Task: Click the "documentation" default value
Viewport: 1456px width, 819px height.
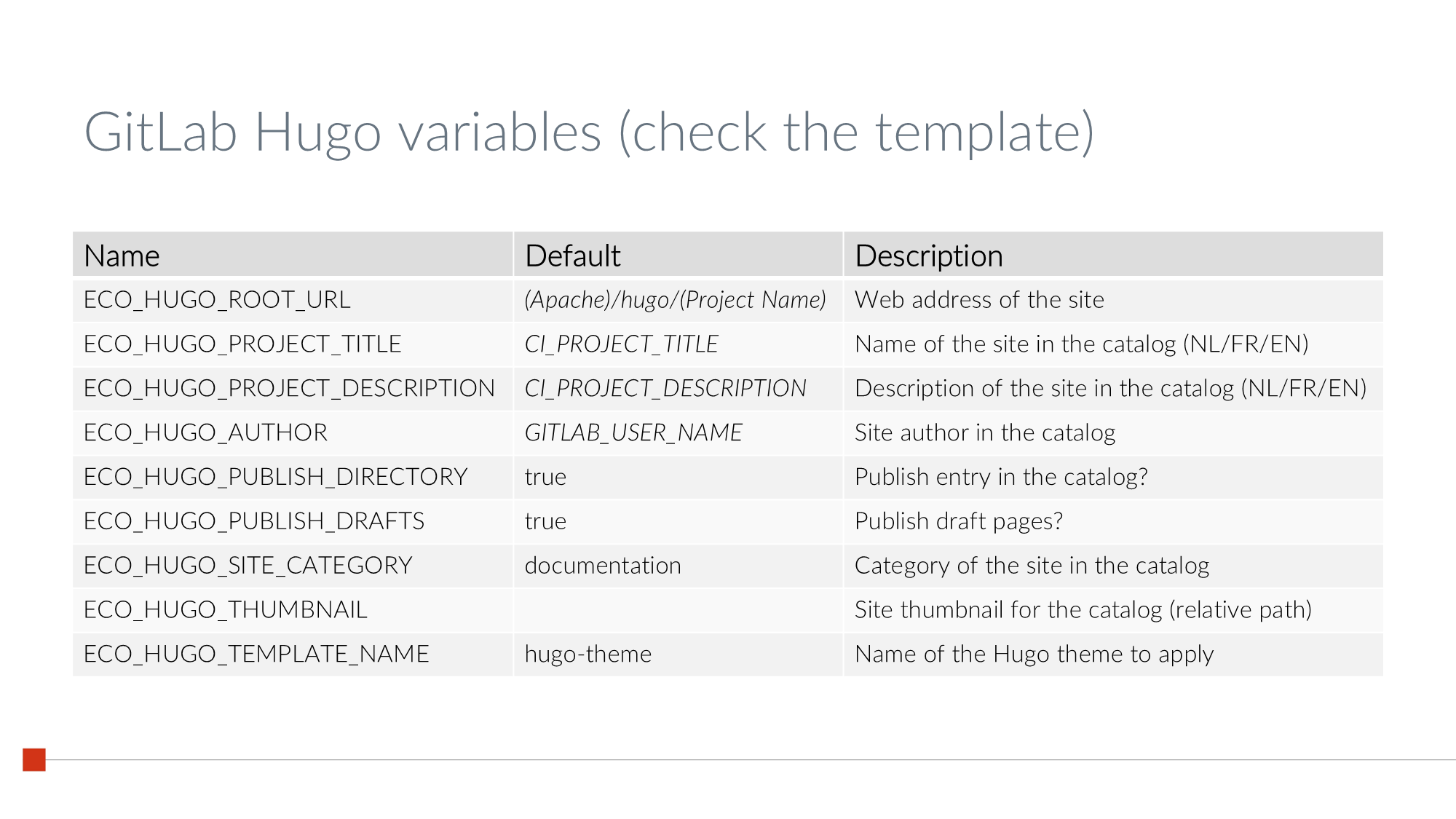Action: (603, 566)
